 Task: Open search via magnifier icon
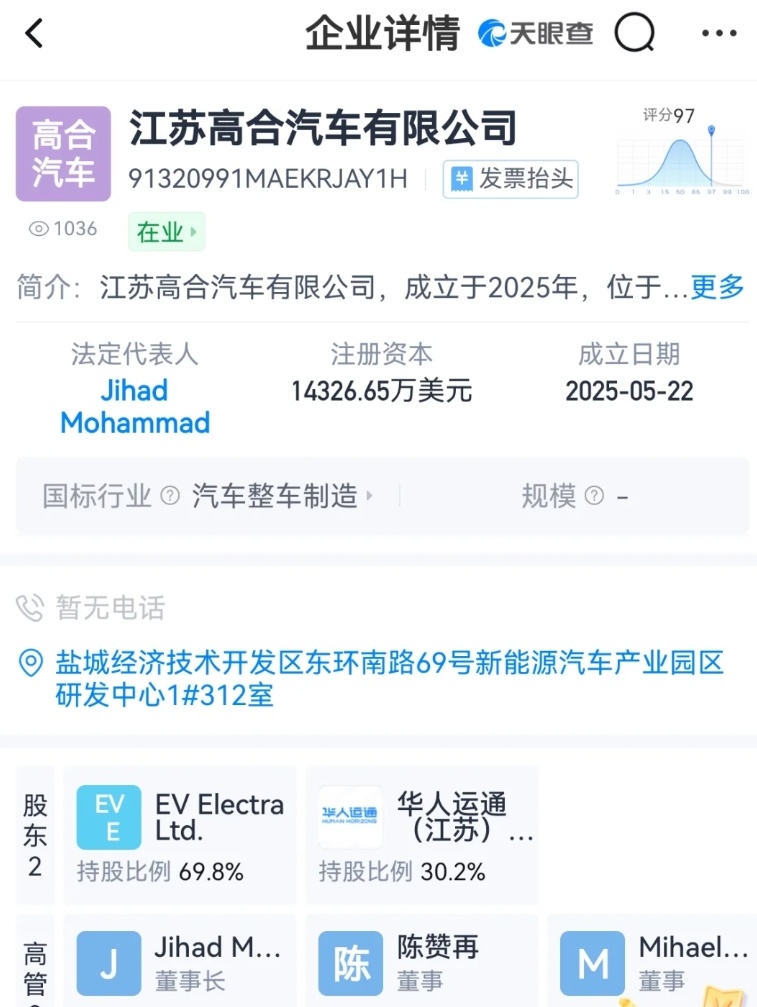point(634,32)
